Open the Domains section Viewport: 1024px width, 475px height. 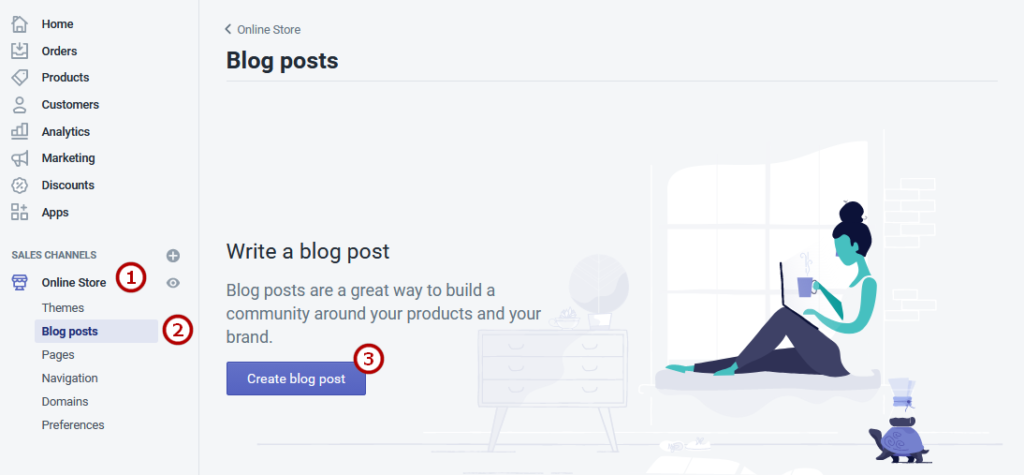pos(65,402)
